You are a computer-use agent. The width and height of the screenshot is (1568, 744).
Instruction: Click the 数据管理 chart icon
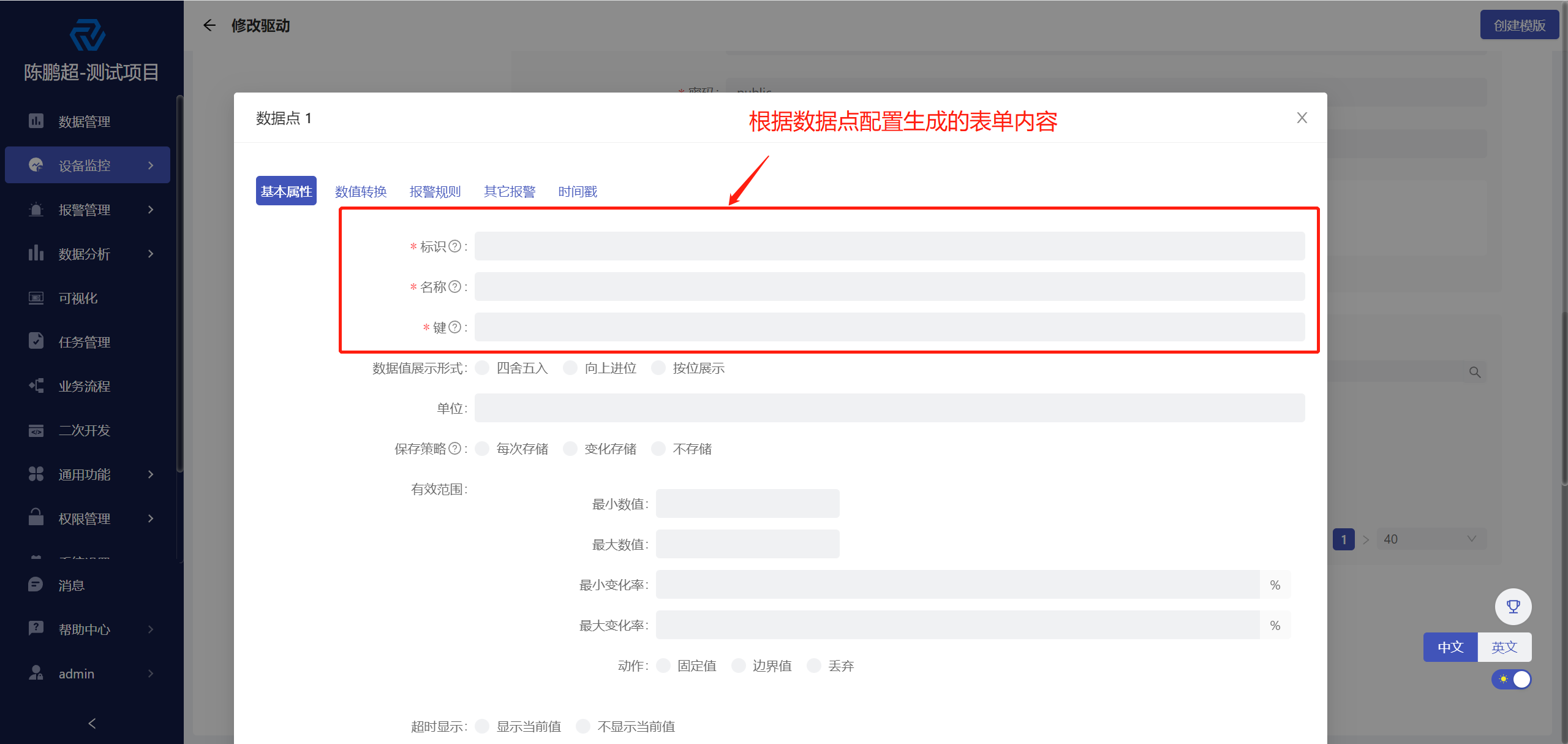pyautogui.click(x=36, y=121)
